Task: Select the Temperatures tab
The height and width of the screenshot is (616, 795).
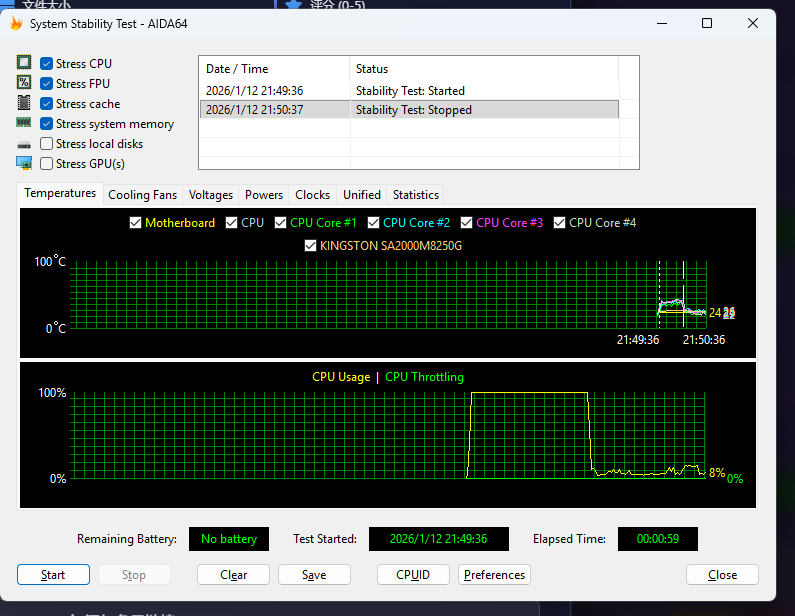Action: coord(60,193)
